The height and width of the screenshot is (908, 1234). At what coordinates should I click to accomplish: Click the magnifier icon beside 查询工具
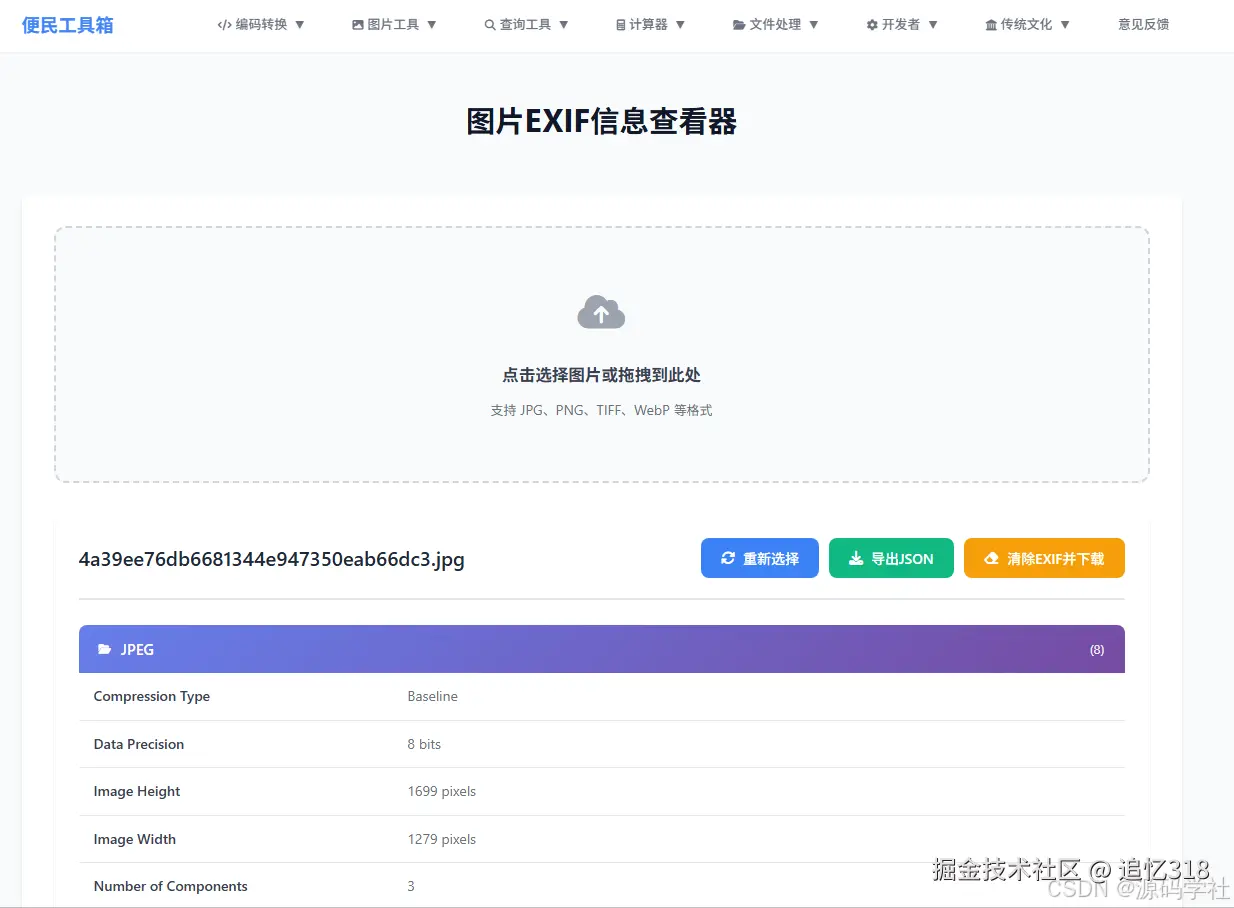tap(488, 24)
